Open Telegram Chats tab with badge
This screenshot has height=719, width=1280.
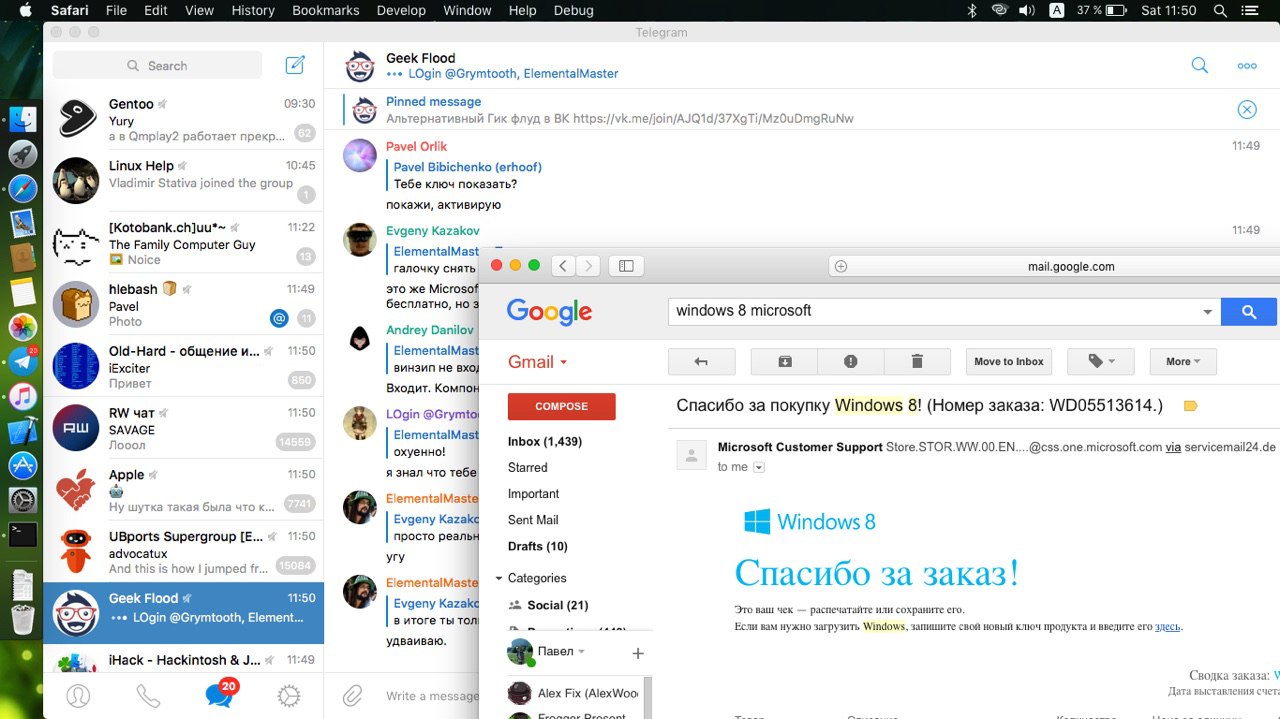(x=219, y=694)
